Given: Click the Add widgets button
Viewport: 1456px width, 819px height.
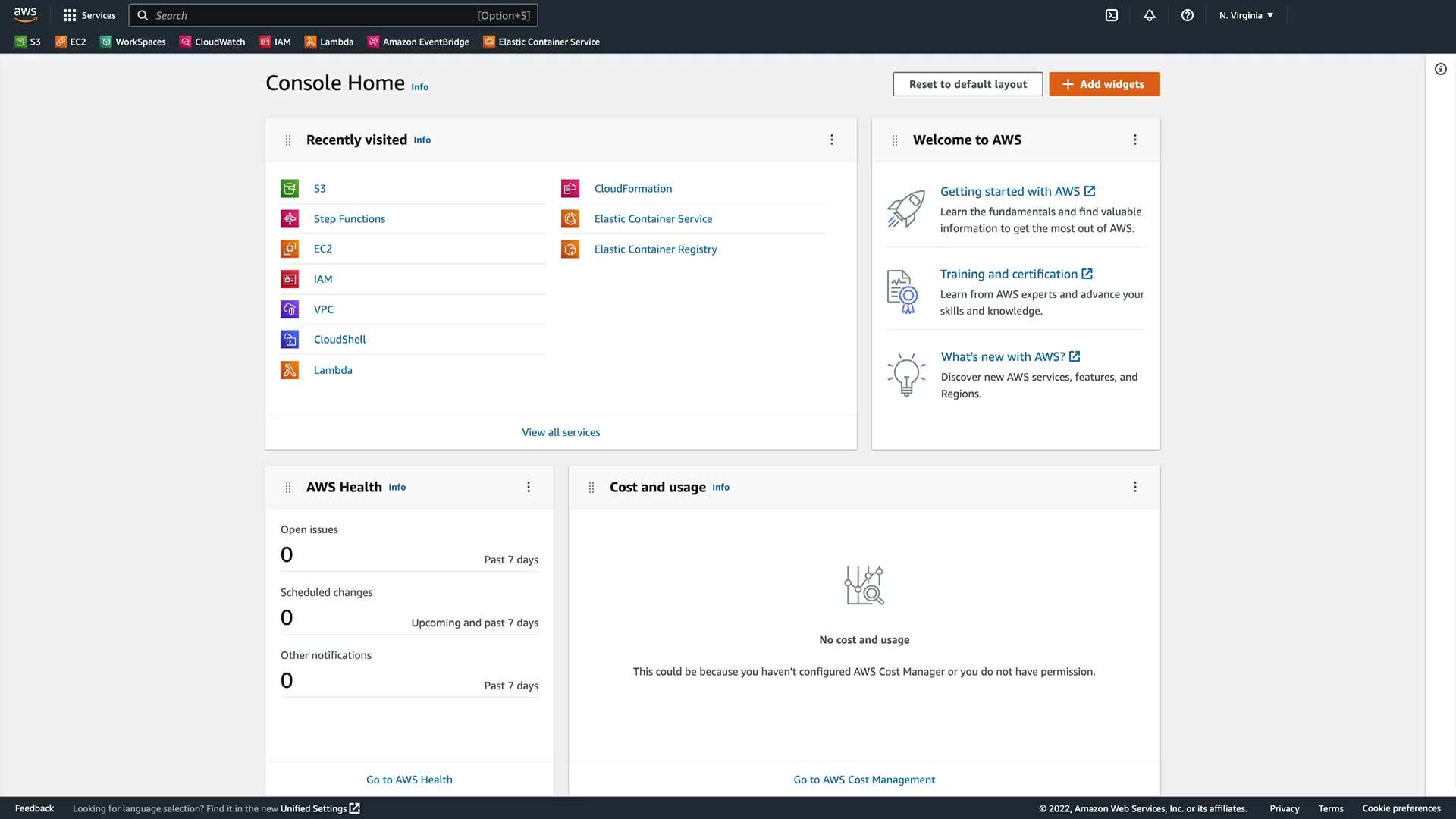Looking at the screenshot, I should click(1104, 84).
